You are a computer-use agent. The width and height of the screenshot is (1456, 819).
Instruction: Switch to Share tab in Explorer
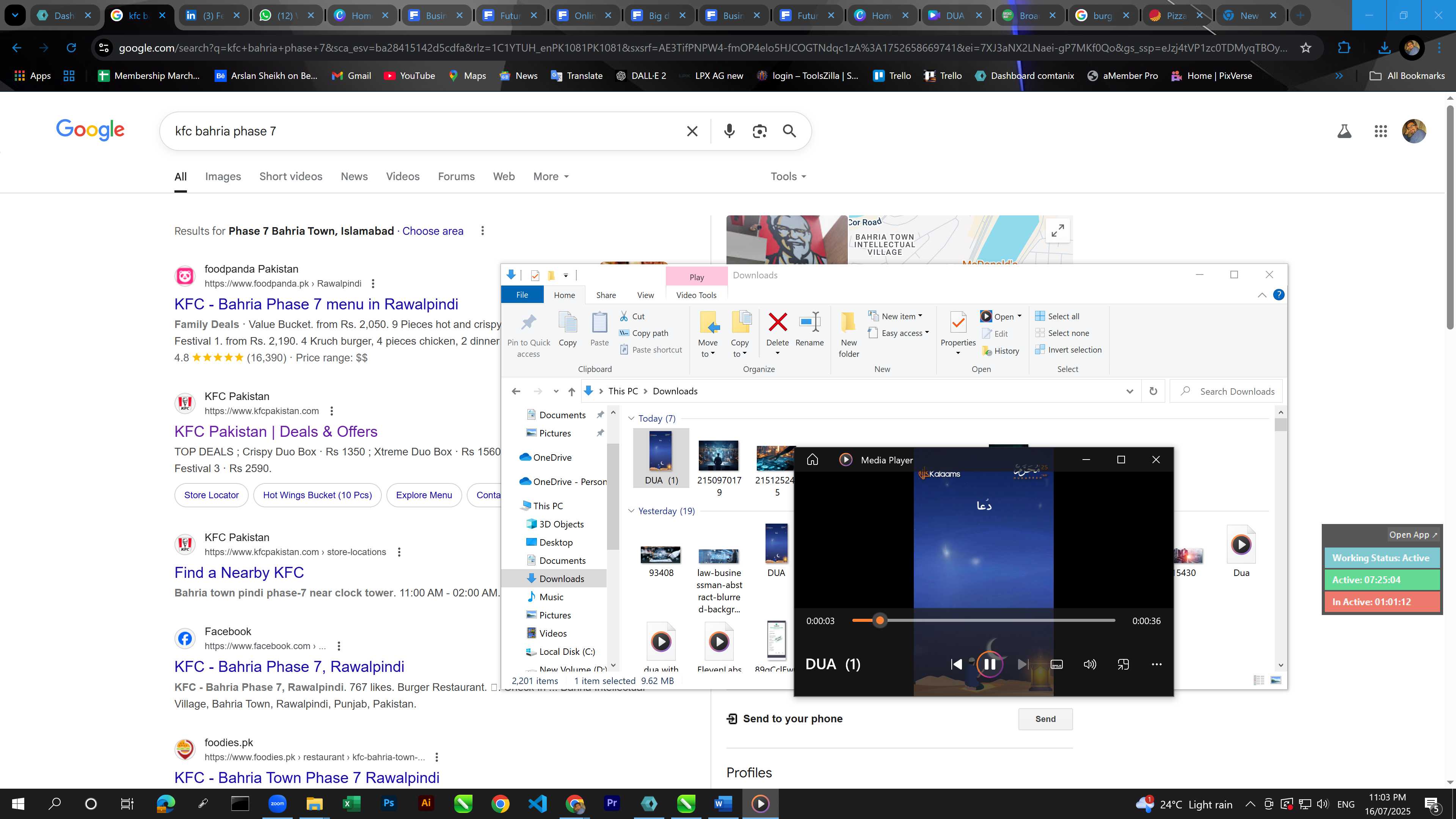(x=606, y=295)
